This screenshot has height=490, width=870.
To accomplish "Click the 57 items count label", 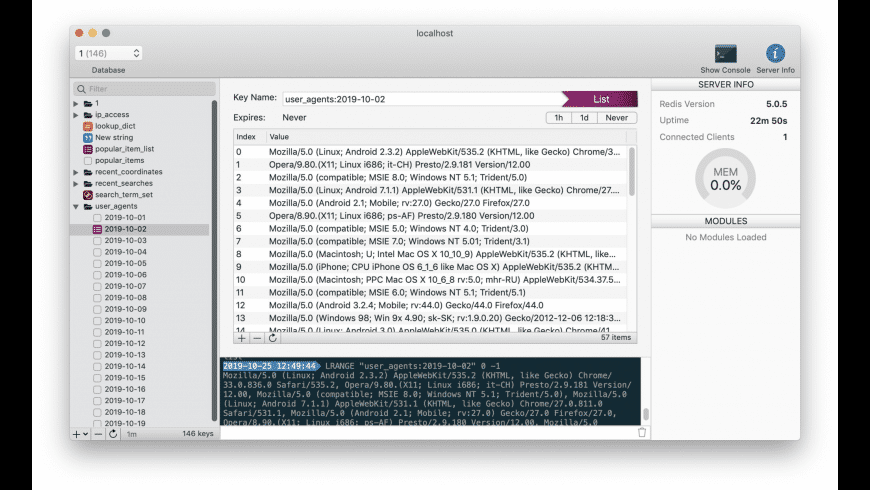I will 615,337.
